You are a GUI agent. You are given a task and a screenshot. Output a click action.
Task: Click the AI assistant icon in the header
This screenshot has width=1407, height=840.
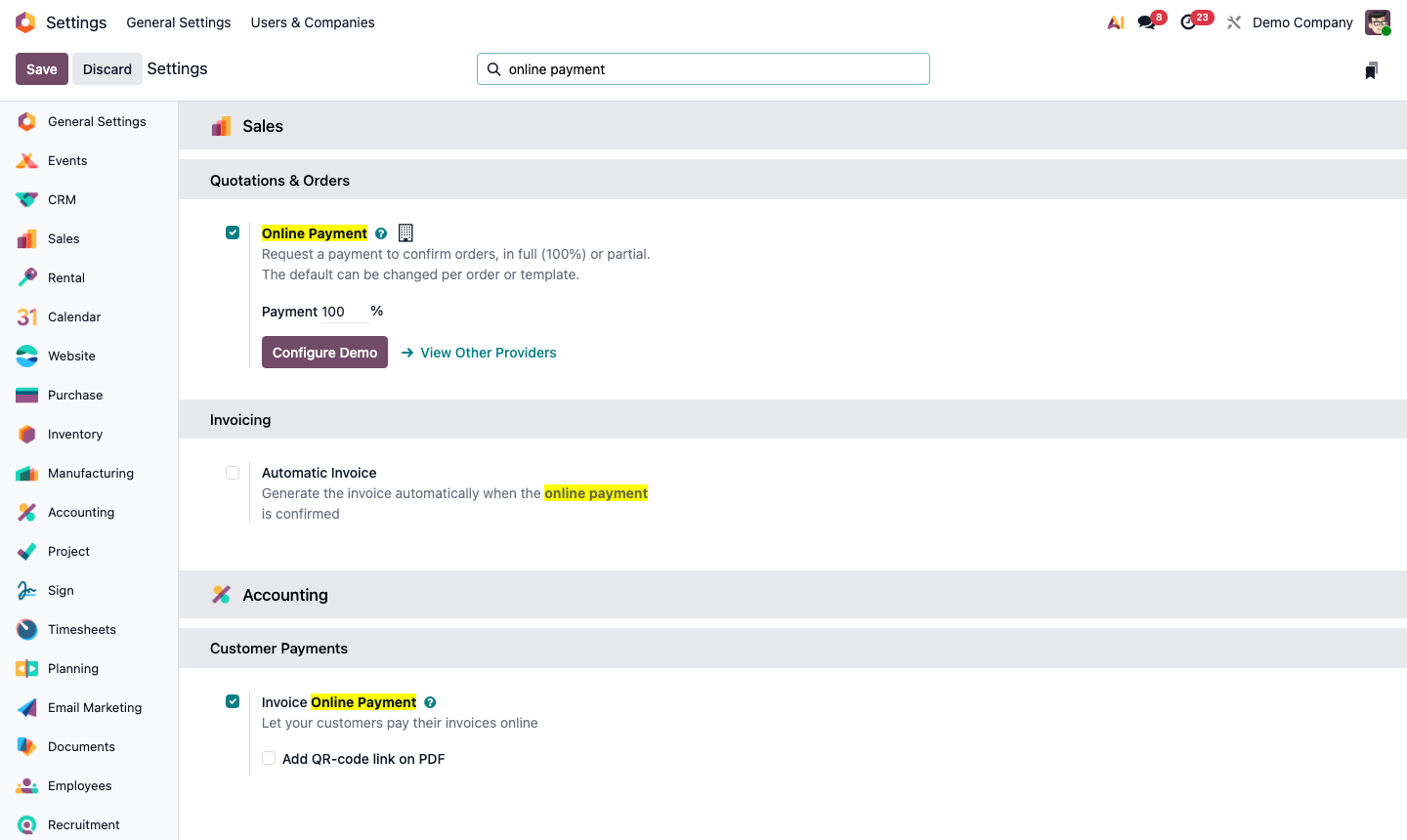click(1115, 21)
